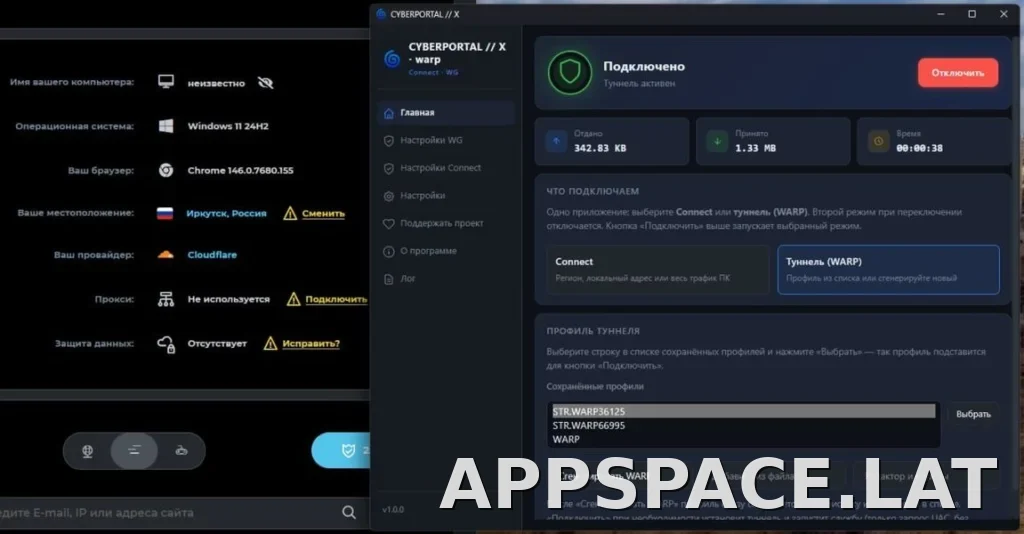Click the home icon next to Главная

pos(389,114)
